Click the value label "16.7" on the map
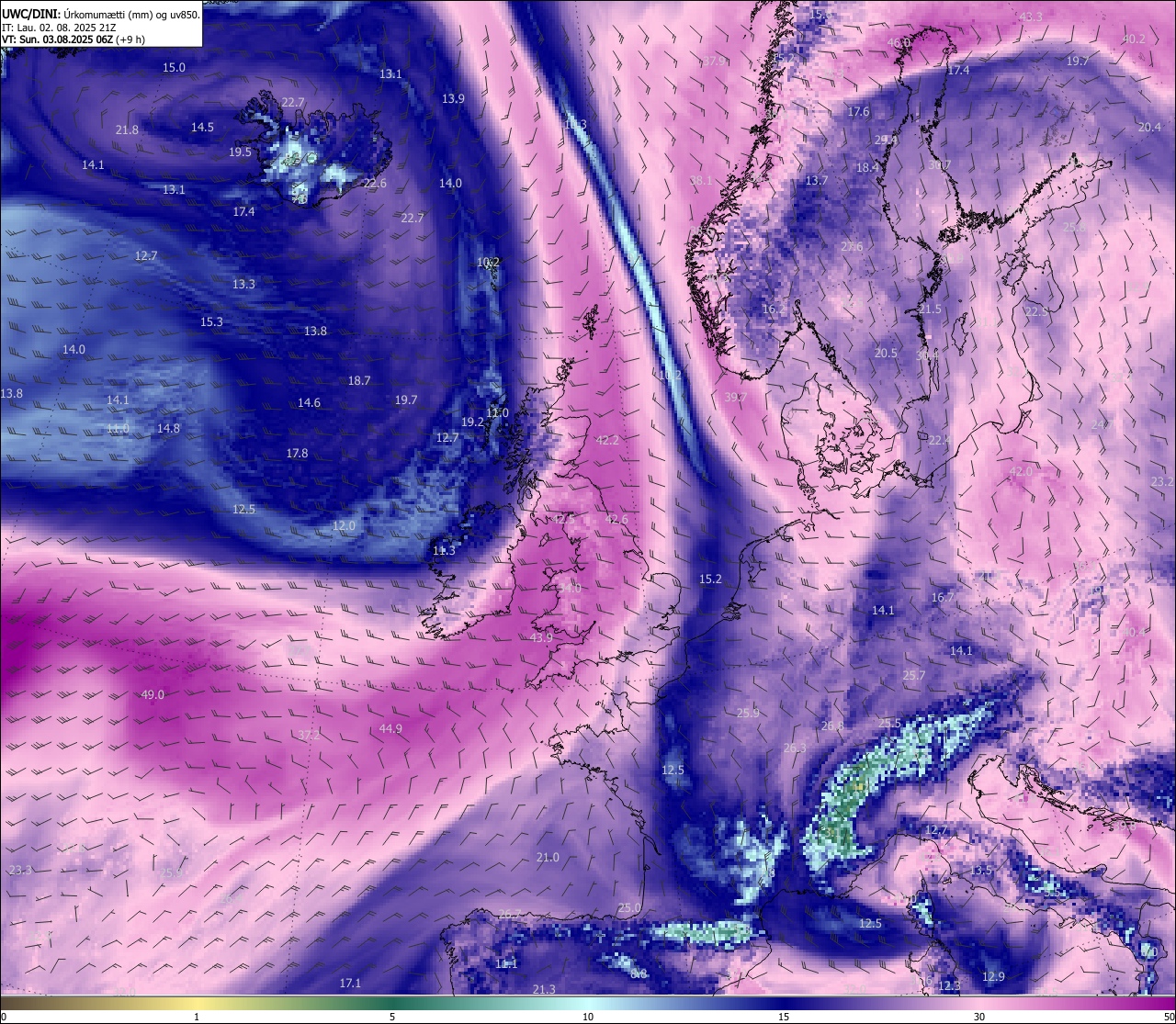Image resolution: width=1176 pixels, height=1024 pixels. point(943,598)
